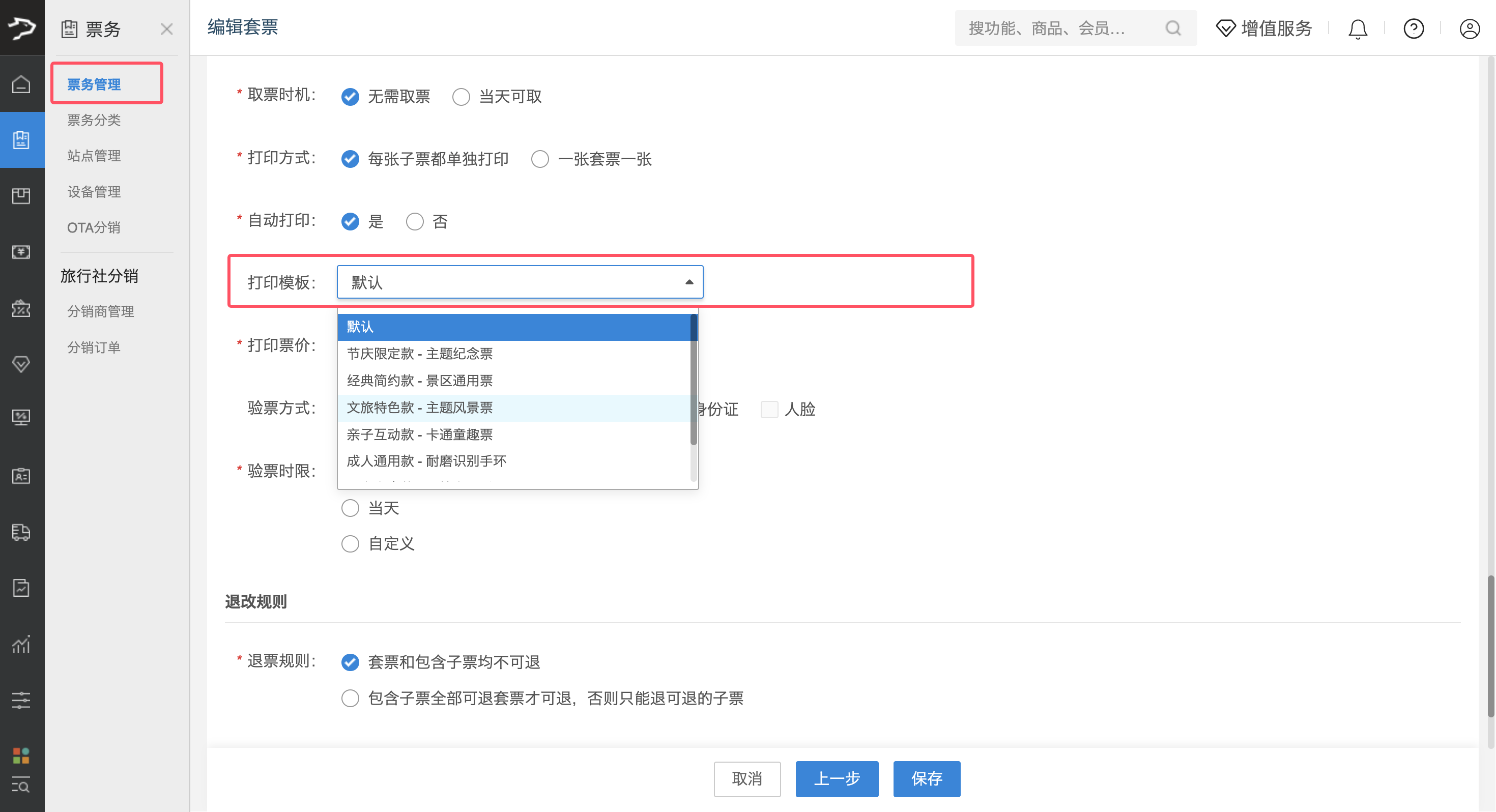Open the colorful apps grid icon
The height and width of the screenshot is (812, 1496).
coord(21,755)
